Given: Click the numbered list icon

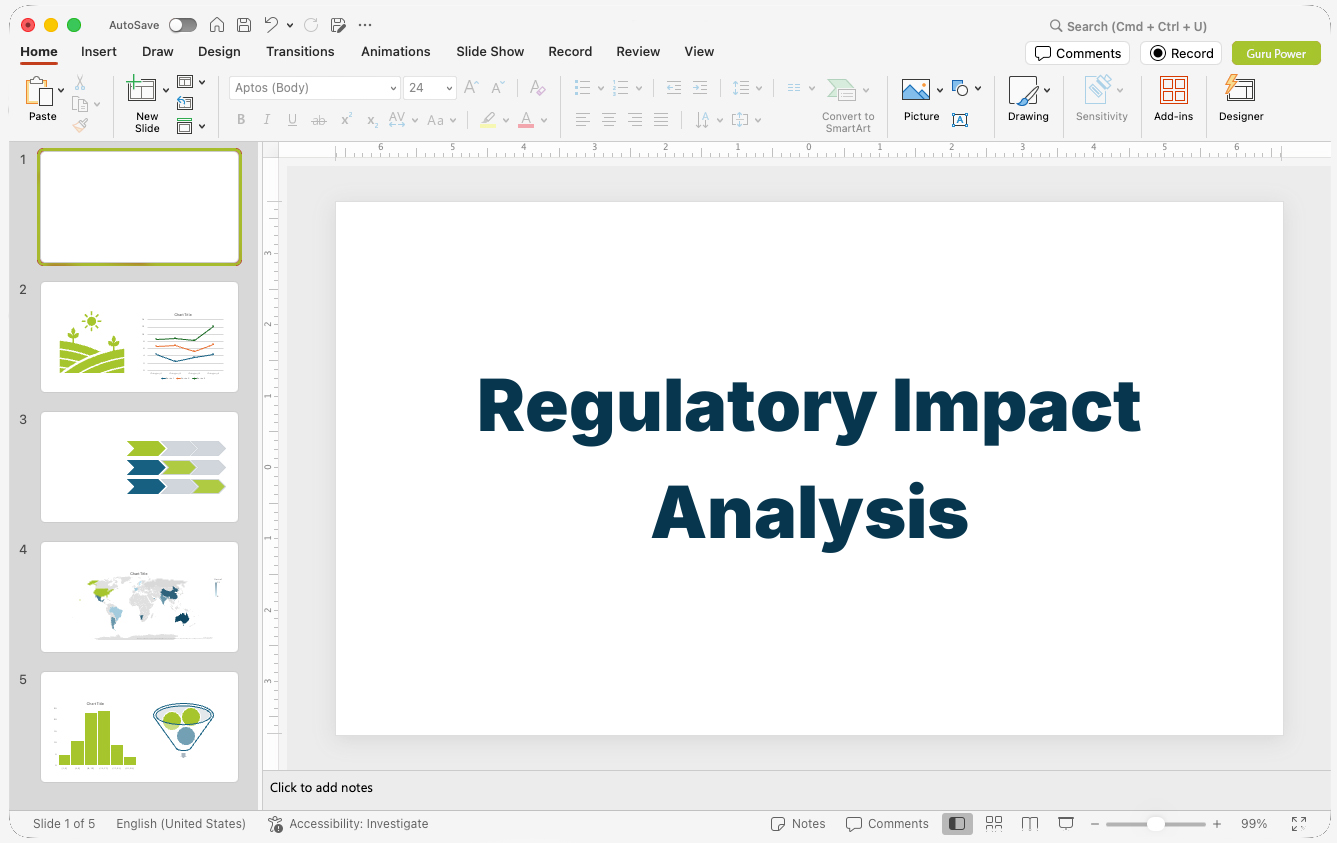Looking at the screenshot, I should pos(620,88).
